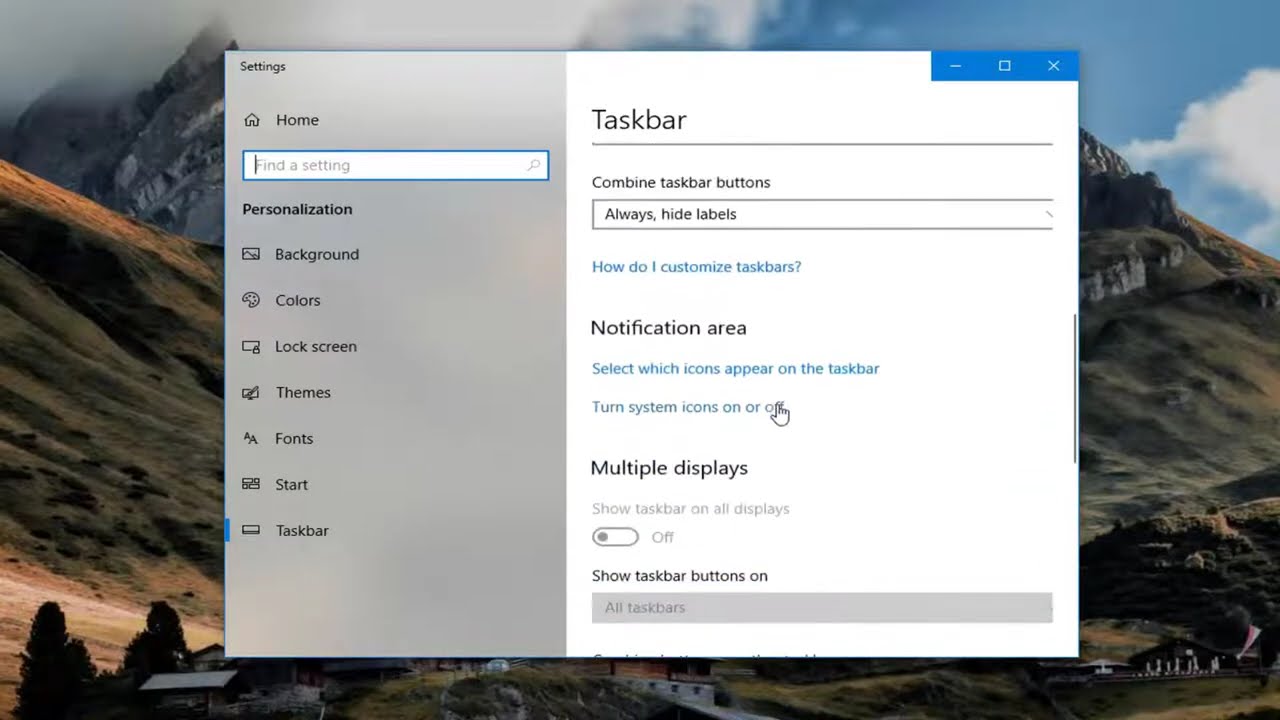This screenshot has height=720, width=1280.
Task: Open Select which icons appear on the taskbar
Action: pyautogui.click(x=735, y=368)
